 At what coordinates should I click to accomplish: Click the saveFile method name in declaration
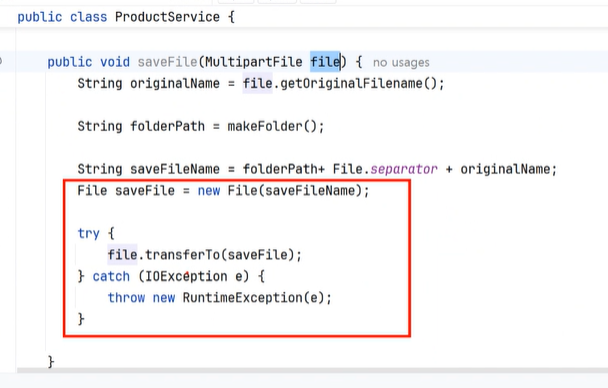(168, 62)
